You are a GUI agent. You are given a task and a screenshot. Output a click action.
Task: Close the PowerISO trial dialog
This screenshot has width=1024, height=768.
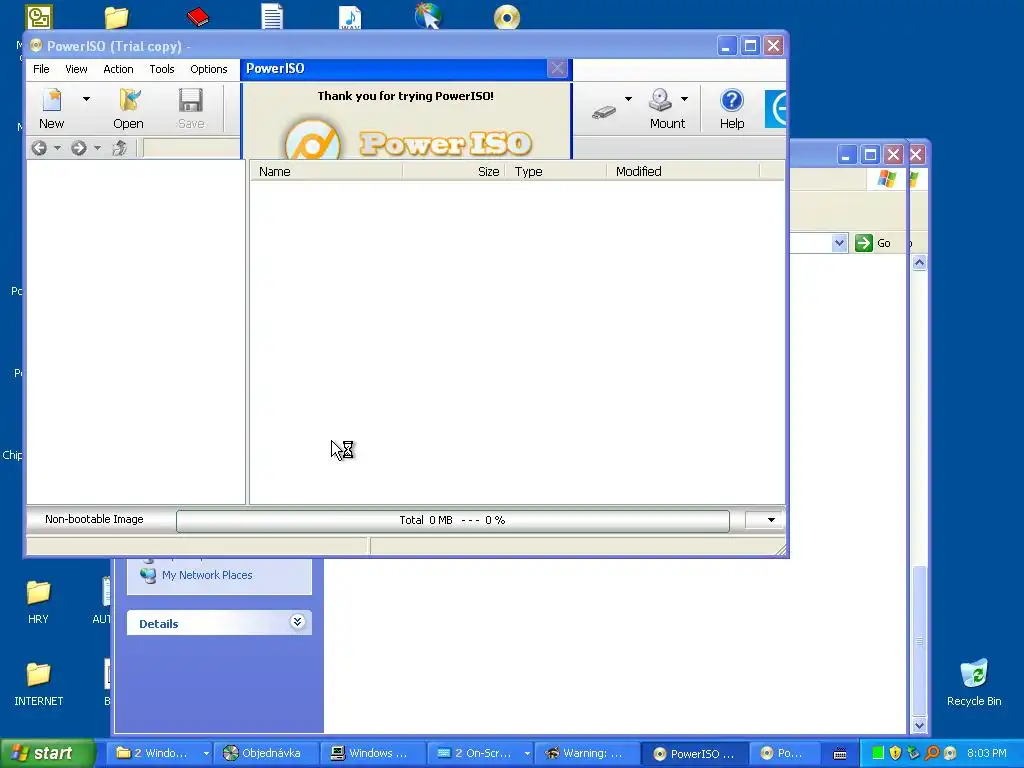[557, 69]
